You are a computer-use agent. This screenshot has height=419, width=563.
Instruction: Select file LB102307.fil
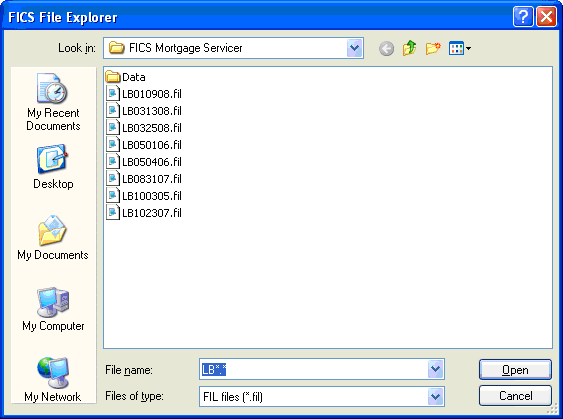(x=144, y=213)
